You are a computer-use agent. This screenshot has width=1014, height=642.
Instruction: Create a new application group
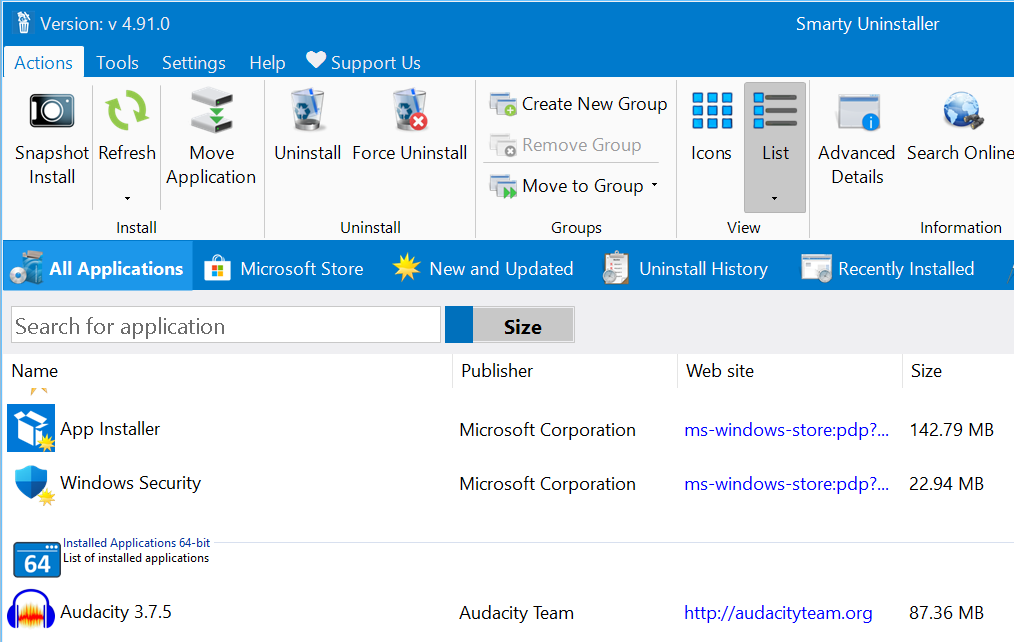click(578, 103)
